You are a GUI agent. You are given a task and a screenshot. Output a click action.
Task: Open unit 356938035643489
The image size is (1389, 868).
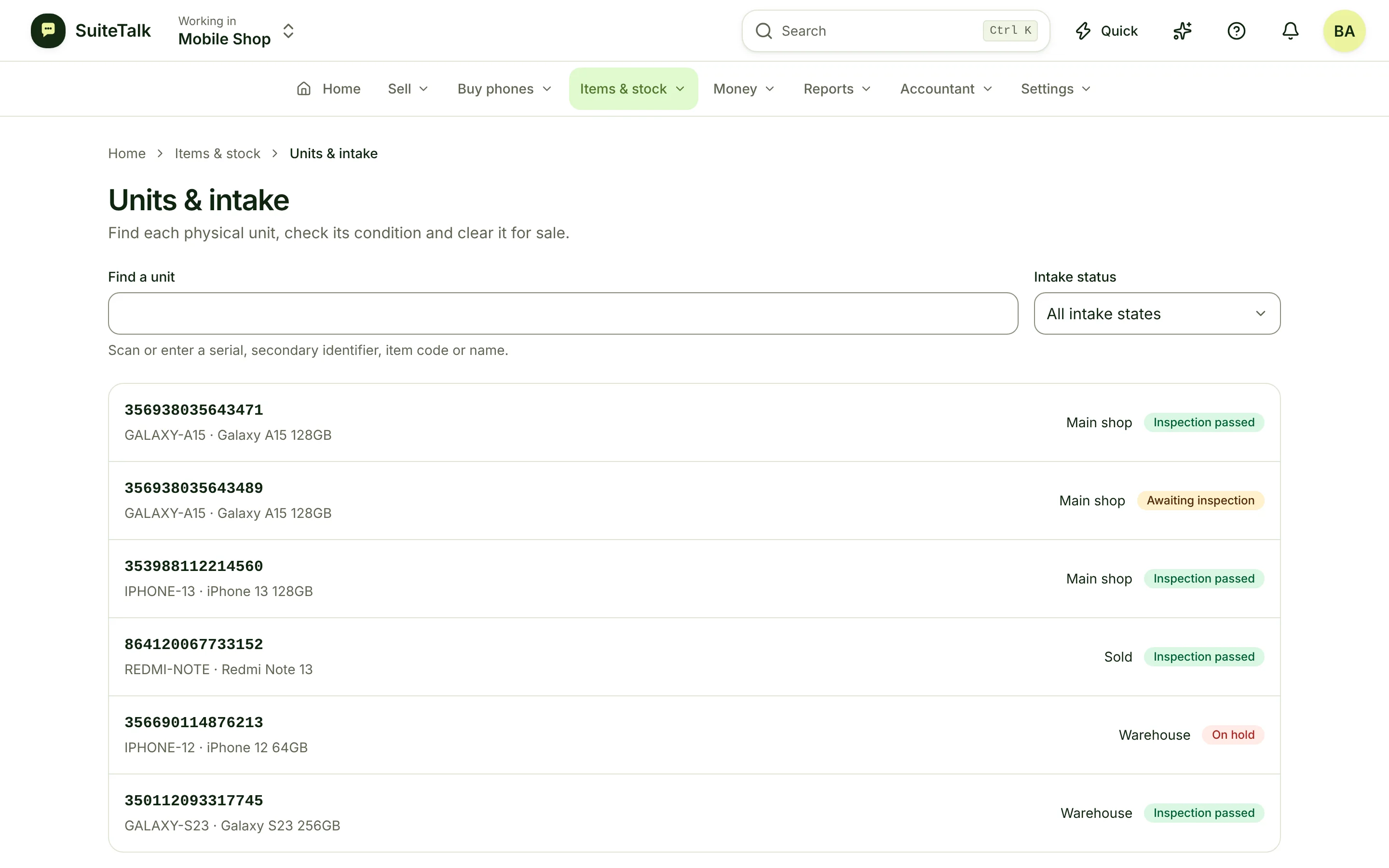694,501
